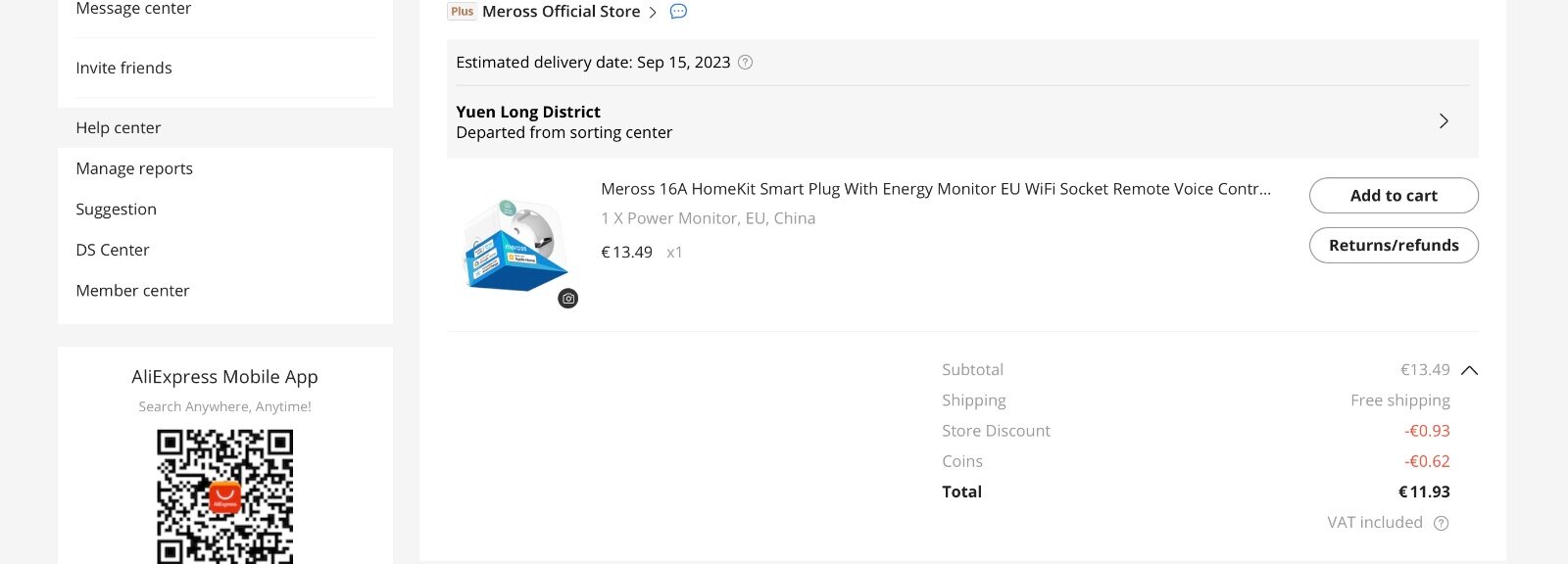Open DS Center
This screenshot has height=564, width=1568.
(113, 250)
